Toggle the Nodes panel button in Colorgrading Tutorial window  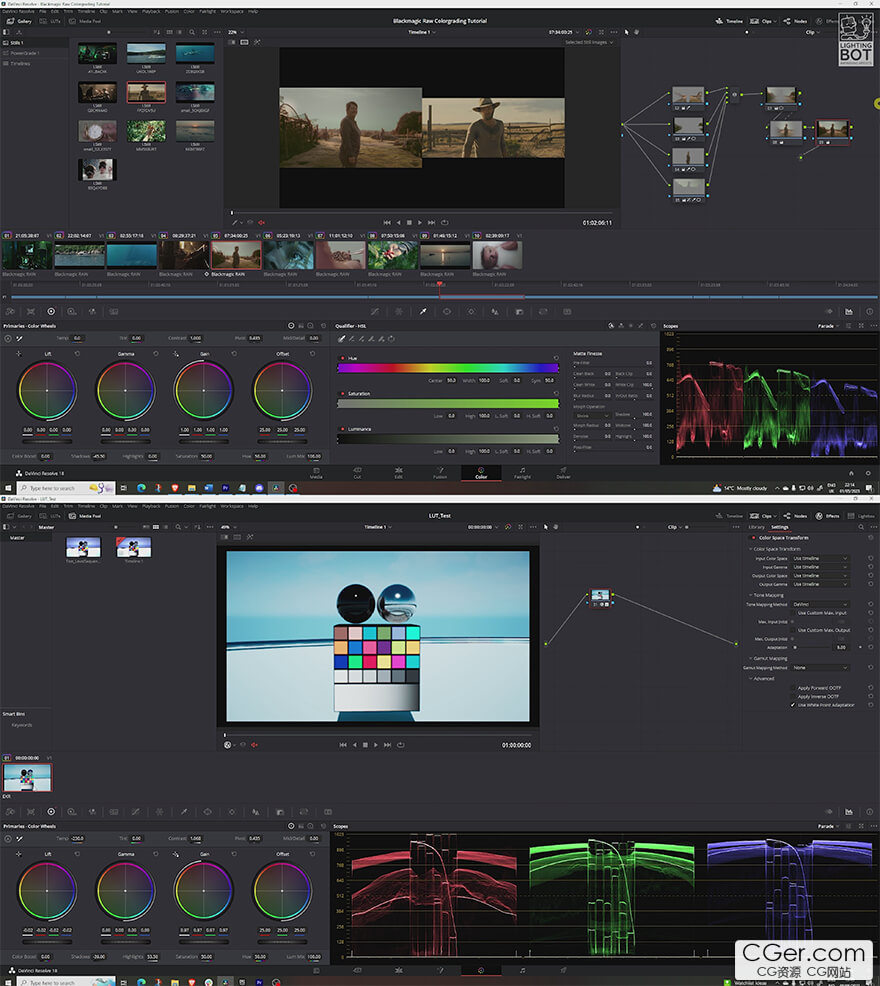(796, 21)
